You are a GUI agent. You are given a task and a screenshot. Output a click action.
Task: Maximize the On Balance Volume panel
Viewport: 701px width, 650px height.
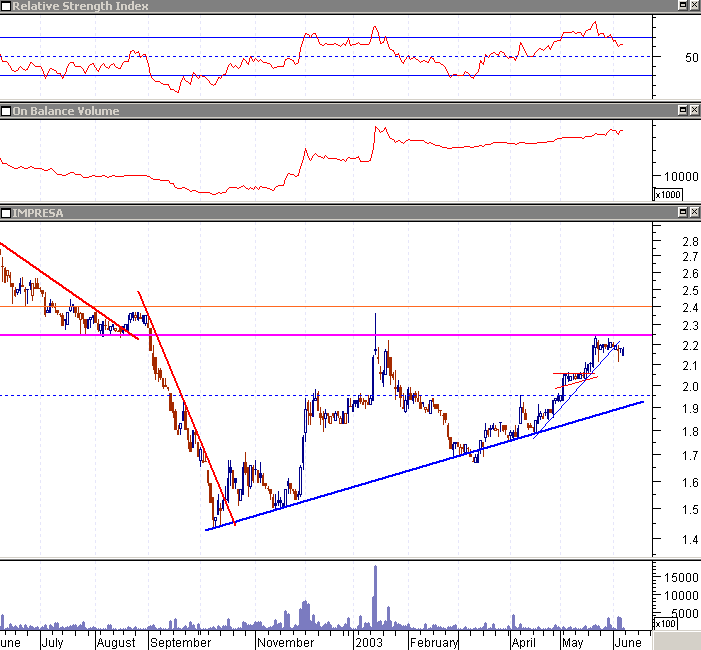(x=683, y=110)
